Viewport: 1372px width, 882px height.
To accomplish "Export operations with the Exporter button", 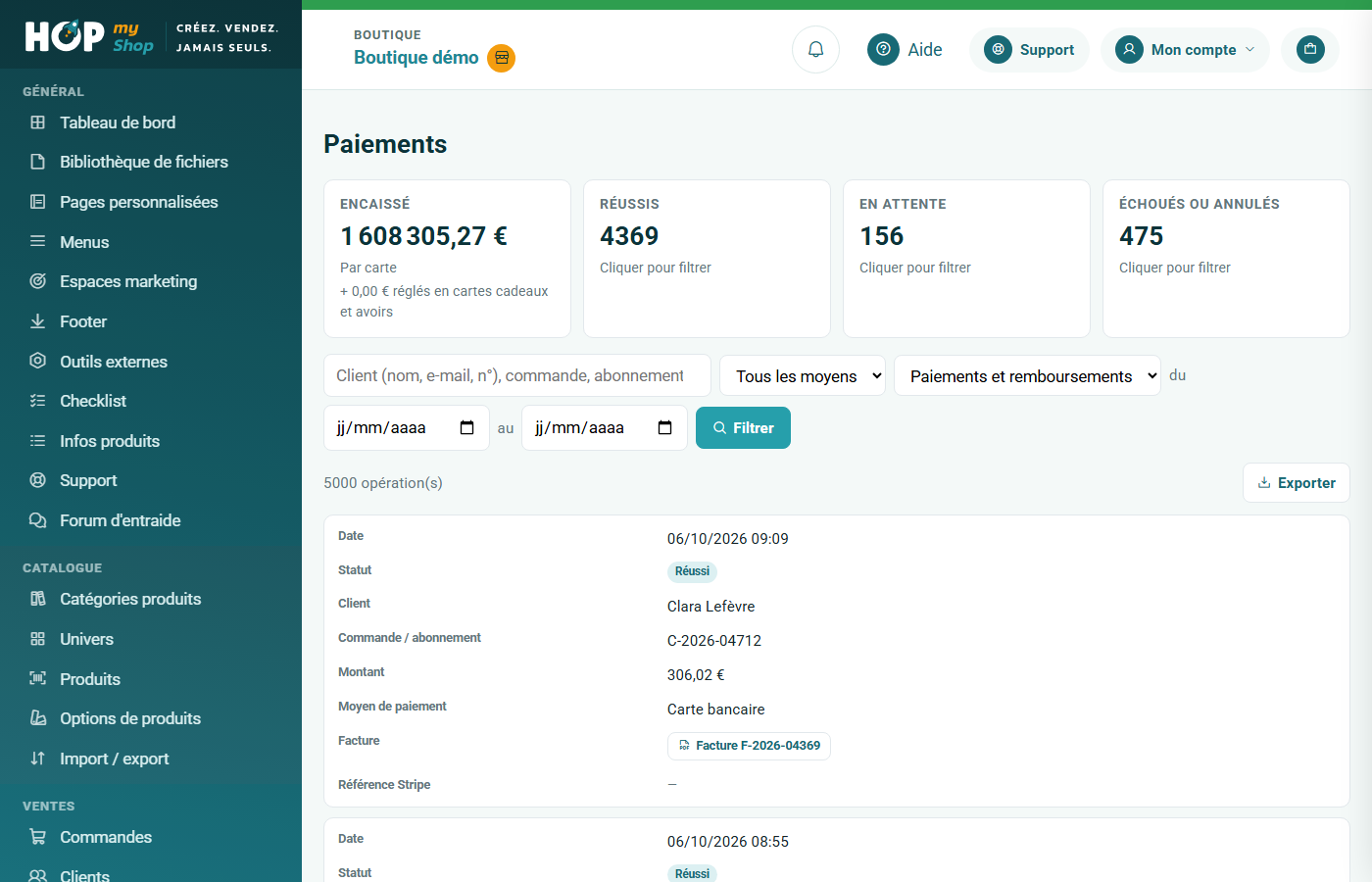I will pyautogui.click(x=1296, y=482).
